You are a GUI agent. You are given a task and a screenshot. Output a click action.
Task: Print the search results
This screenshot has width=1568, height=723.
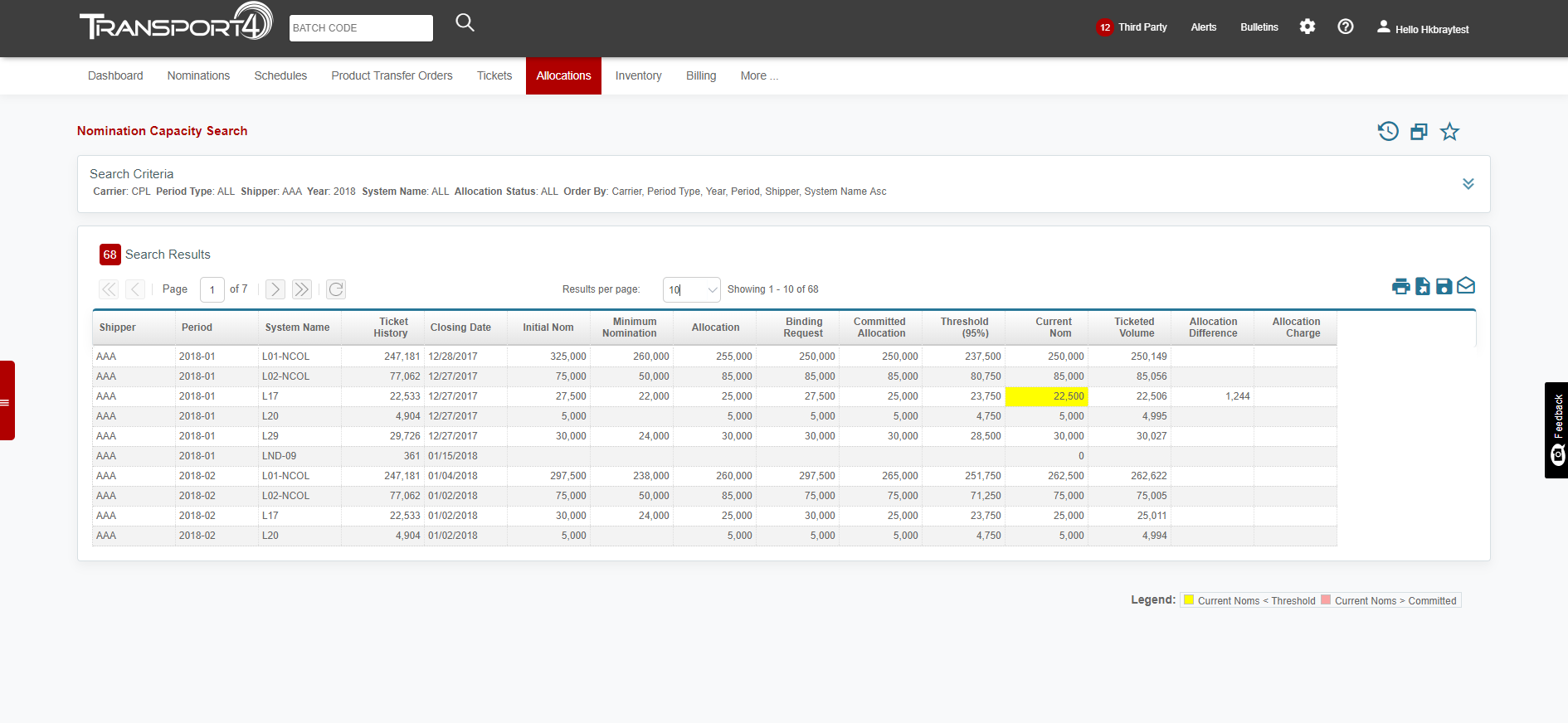coord(1400,287)
